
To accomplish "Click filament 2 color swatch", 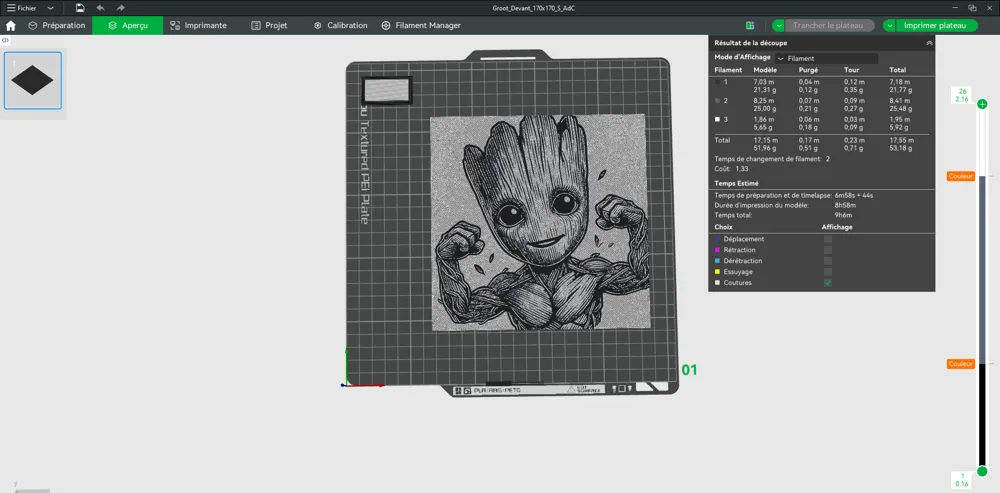I will tap(717, 101).
